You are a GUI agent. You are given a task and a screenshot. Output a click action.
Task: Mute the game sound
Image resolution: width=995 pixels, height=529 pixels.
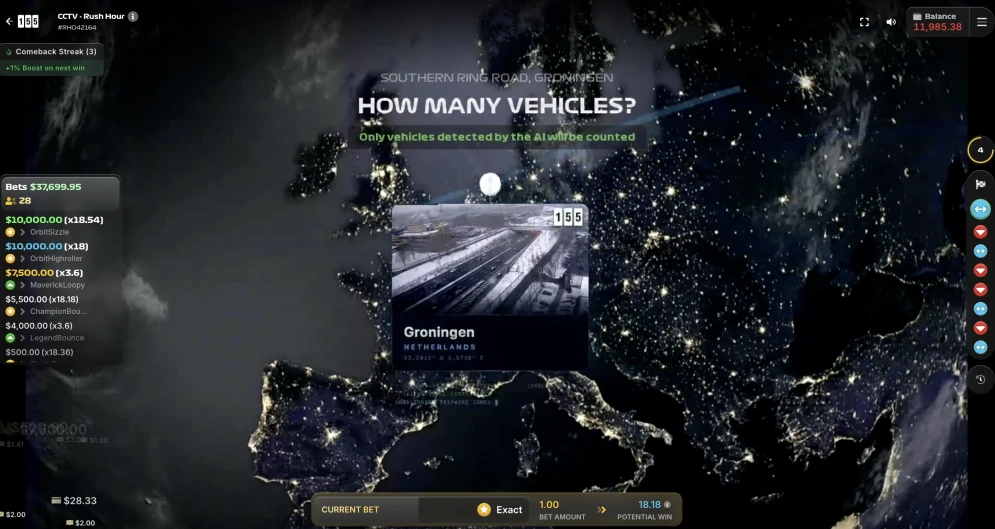click(x=890, y=22)
